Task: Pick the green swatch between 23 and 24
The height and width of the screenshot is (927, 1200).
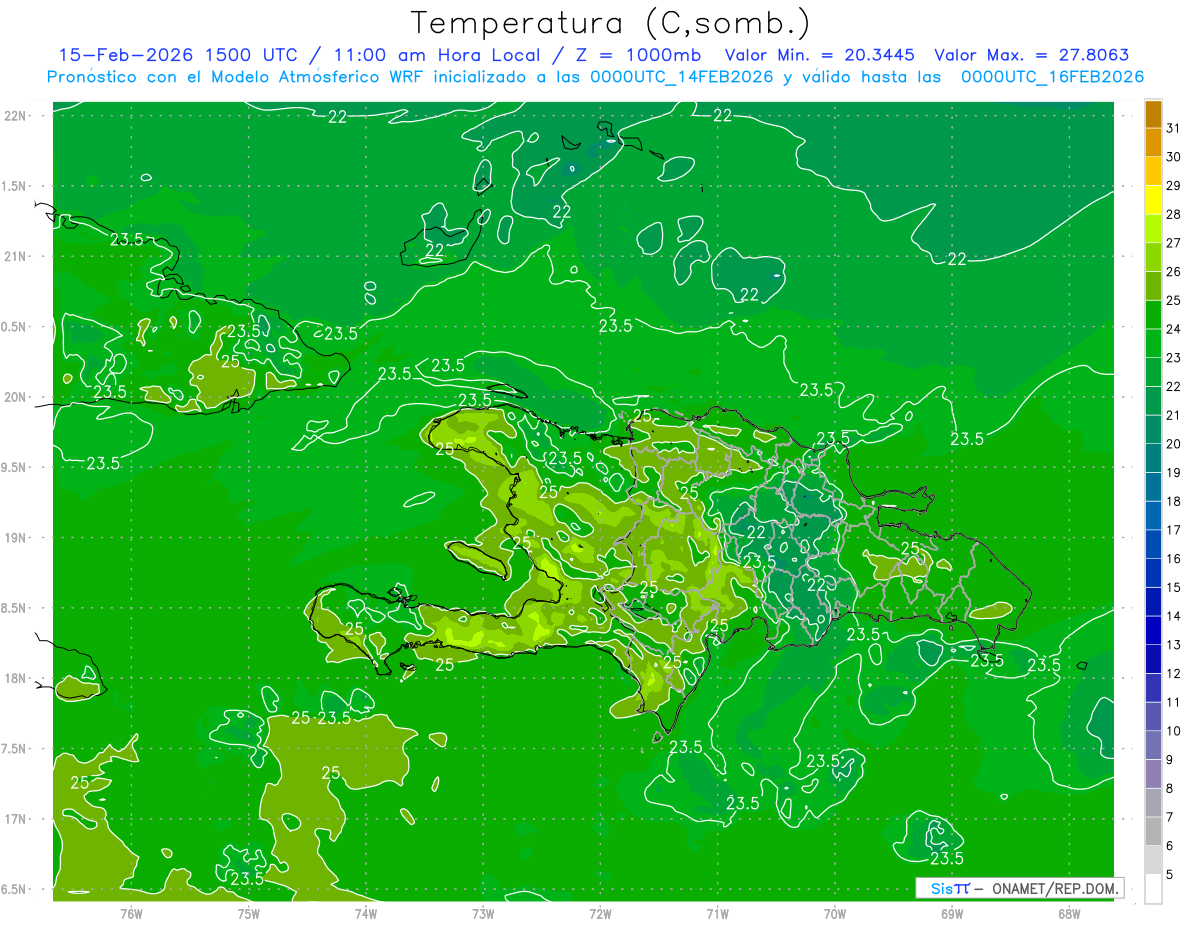Action: [x=1153, y=343]
